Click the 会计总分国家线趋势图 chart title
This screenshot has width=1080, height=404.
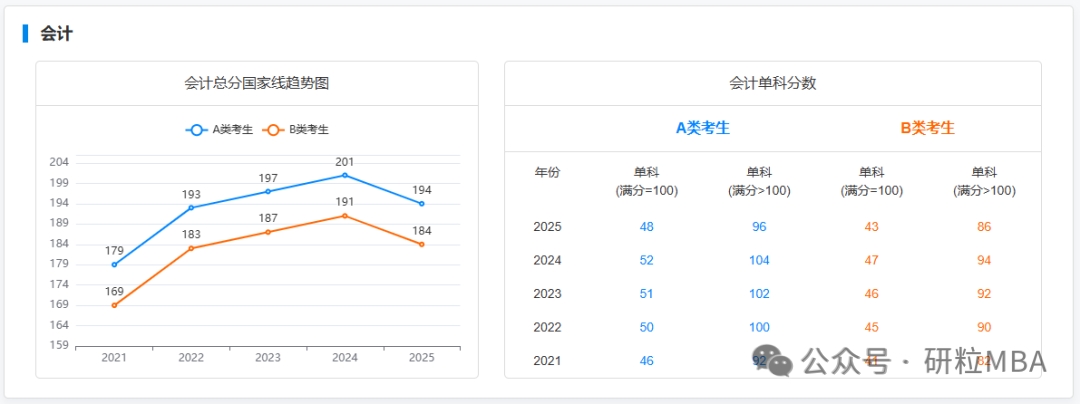(257, 83)
